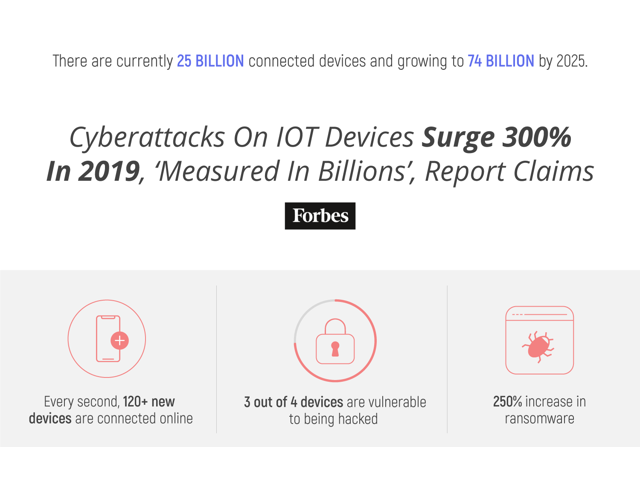Select the ransomware bug icon
Screen dimensions: 640x480
tap(538, 347)
